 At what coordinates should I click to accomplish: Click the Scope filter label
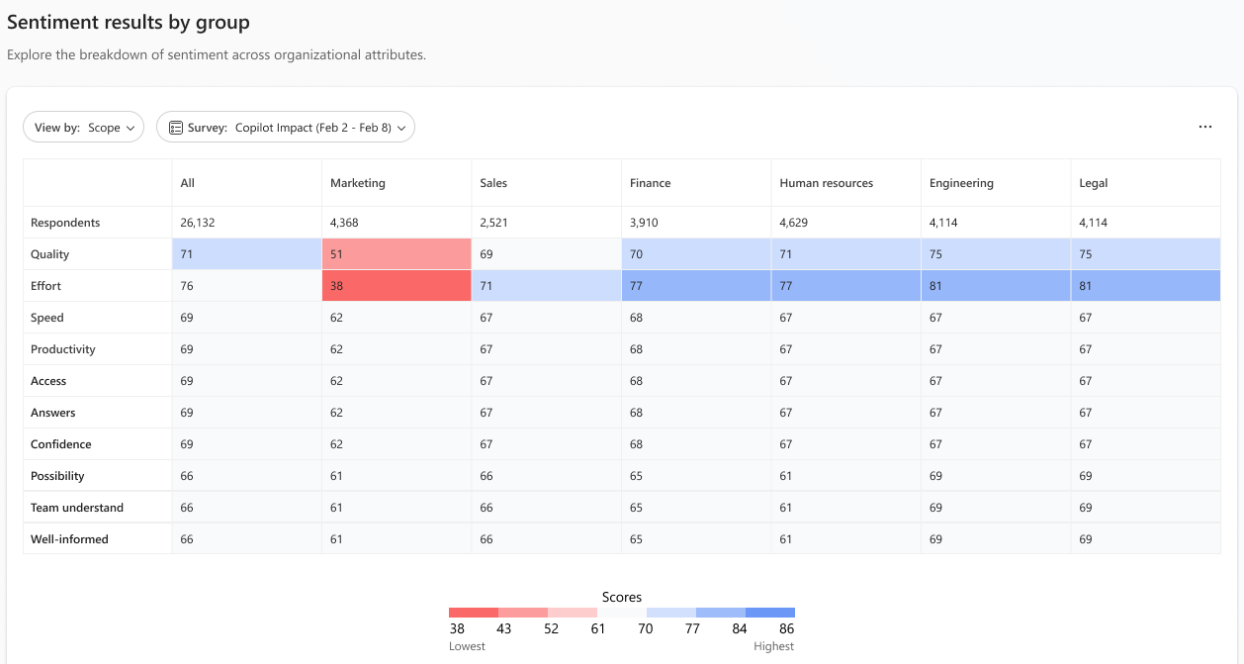coord(103,127)
